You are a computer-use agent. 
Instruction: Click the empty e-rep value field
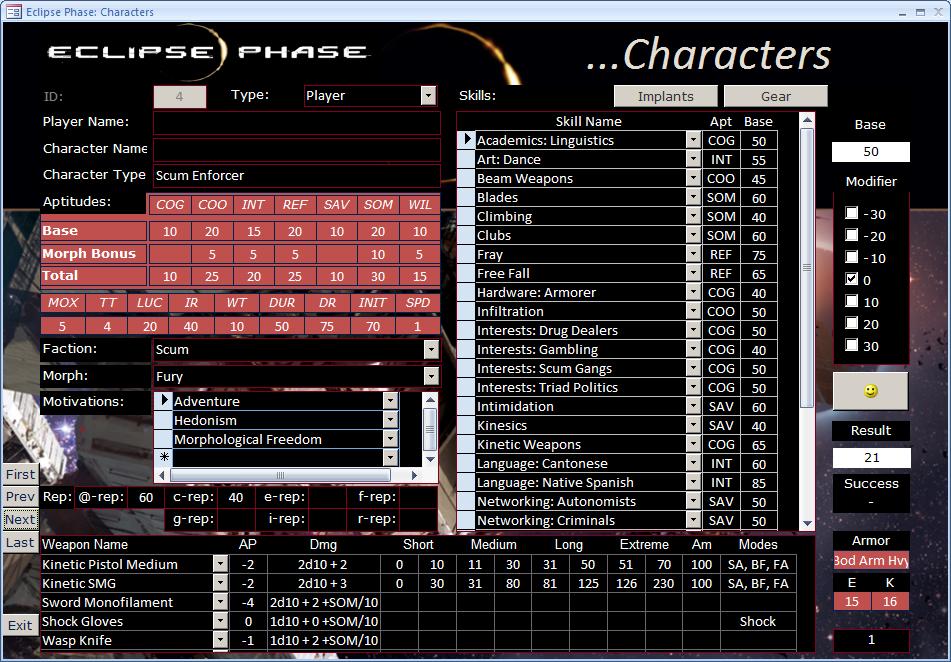[x=328, y=498]
